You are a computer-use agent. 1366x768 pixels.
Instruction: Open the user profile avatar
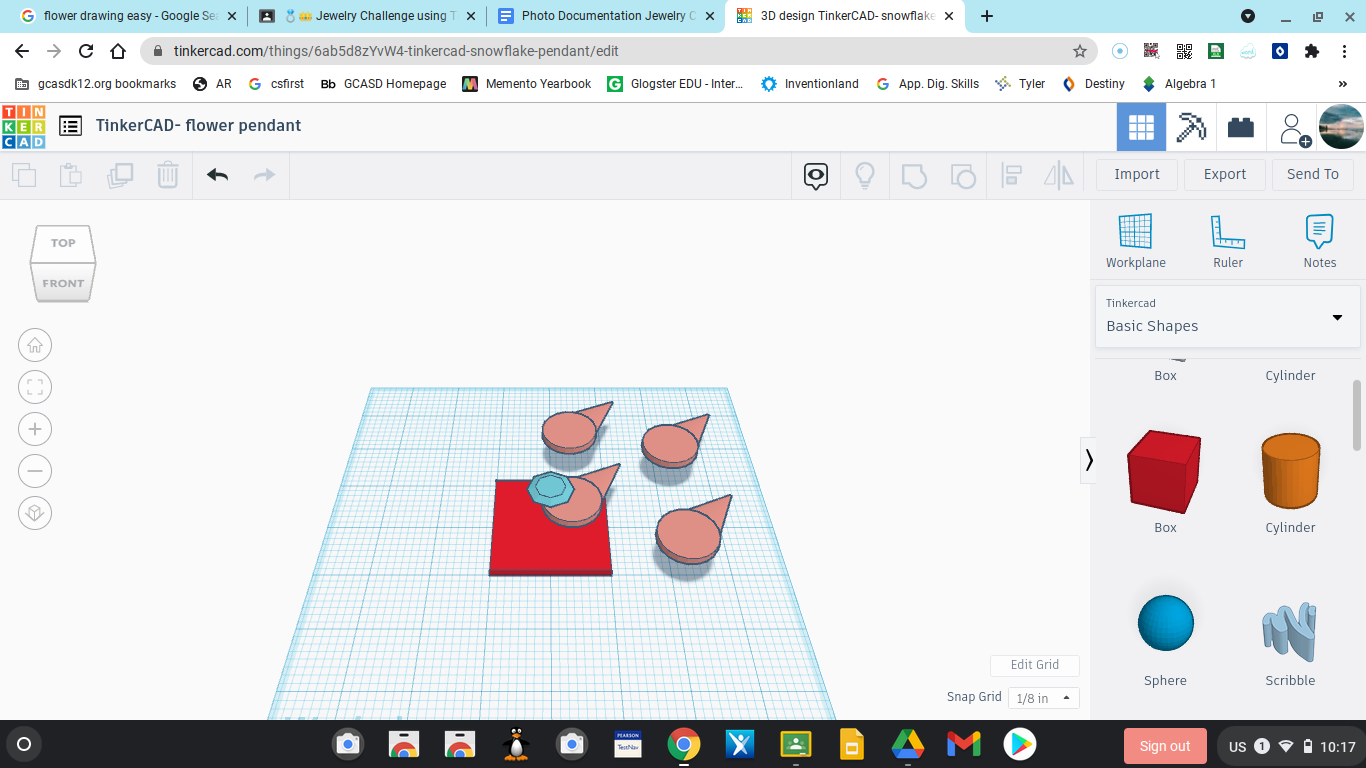pos(1341,127)
